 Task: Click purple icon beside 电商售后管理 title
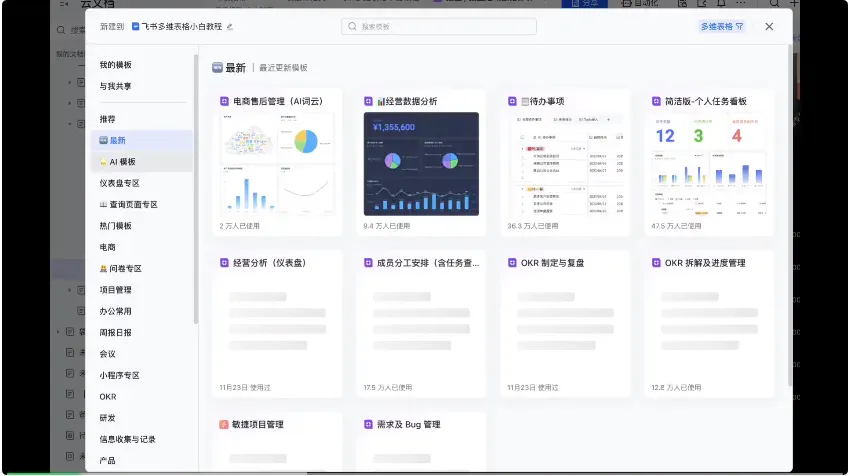coord(224,101)
